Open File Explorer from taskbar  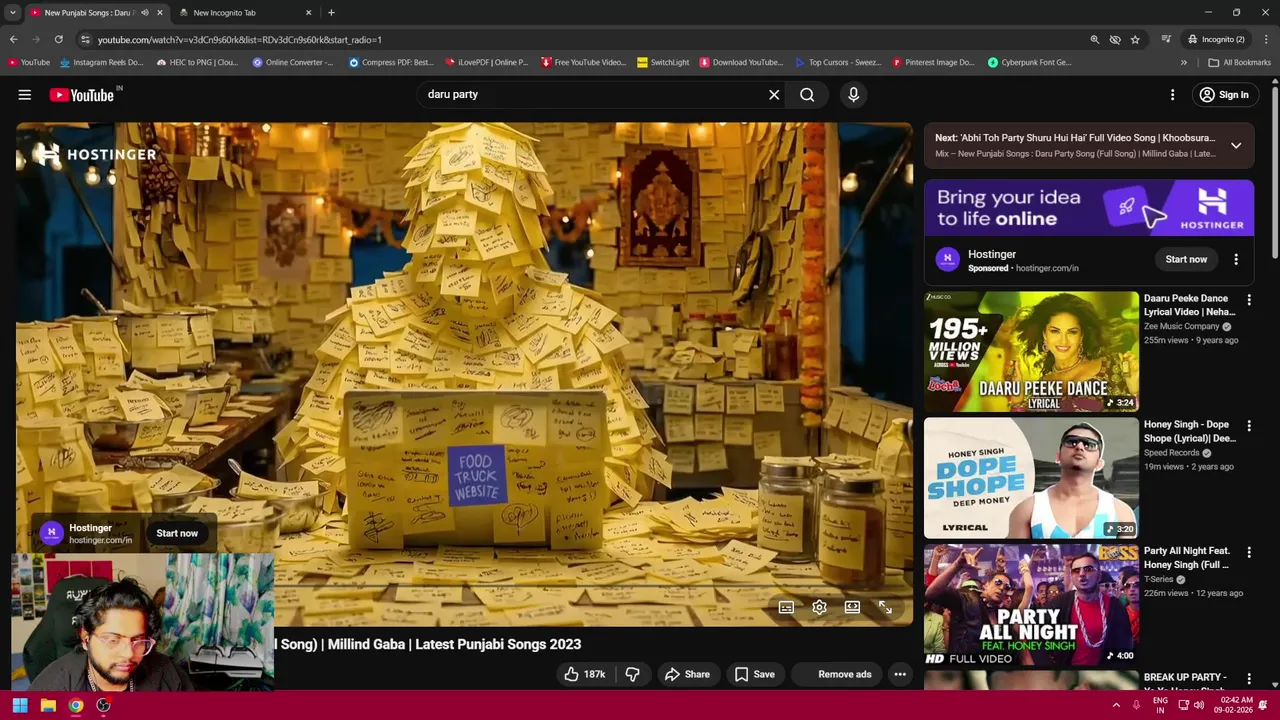click(48, 705)
